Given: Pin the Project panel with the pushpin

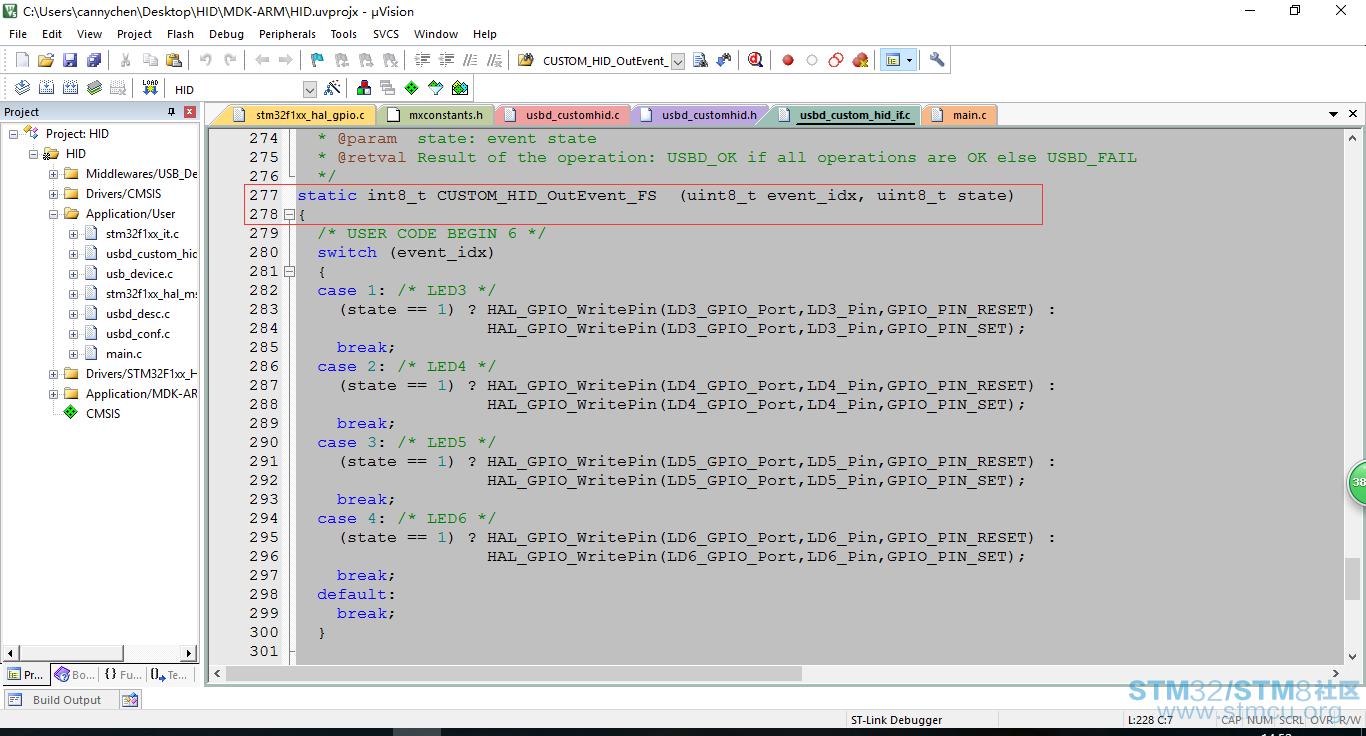Looking at the screenshot, I should click(x=171, y=112).
